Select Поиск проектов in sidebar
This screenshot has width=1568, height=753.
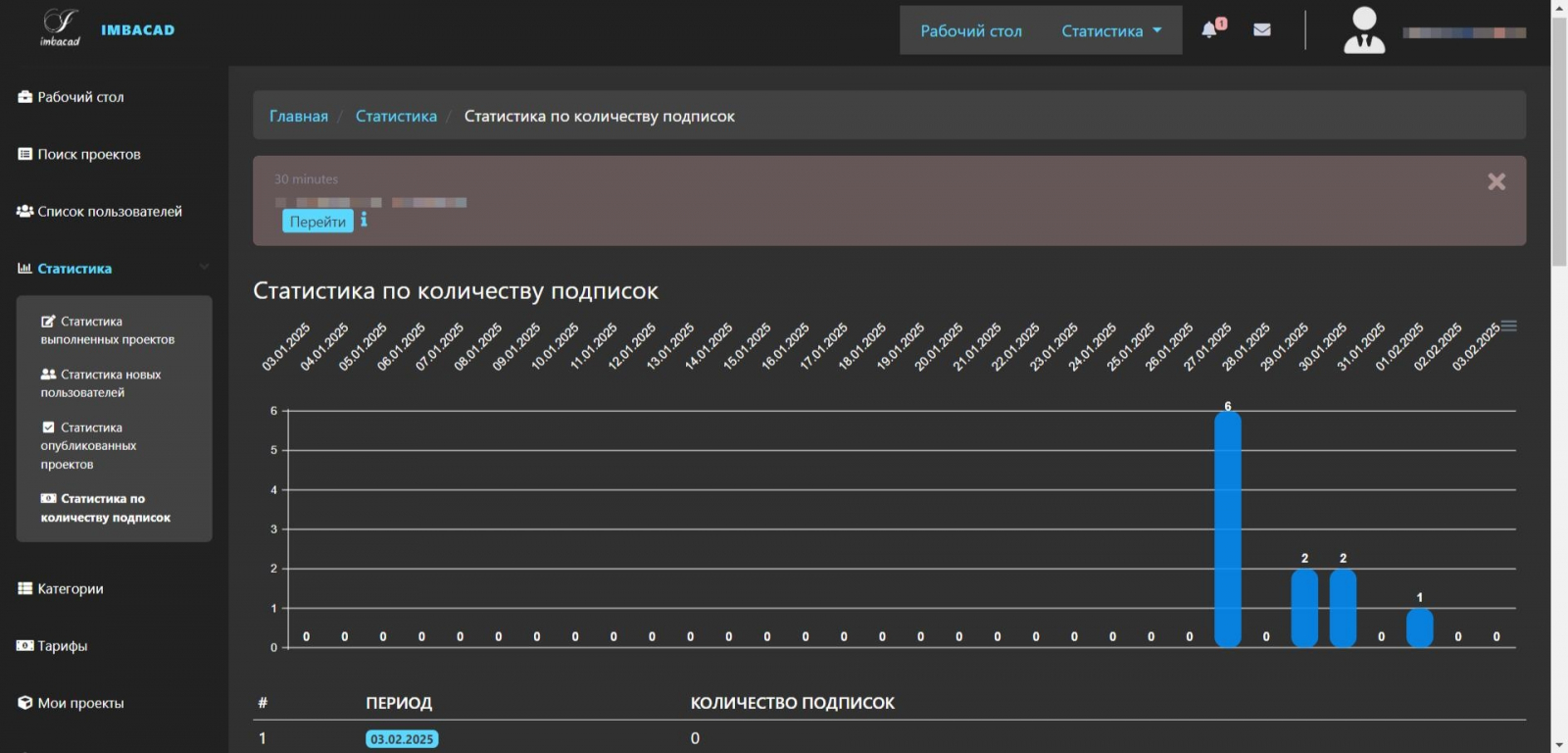pyautogui.click(x=88, y=154)
